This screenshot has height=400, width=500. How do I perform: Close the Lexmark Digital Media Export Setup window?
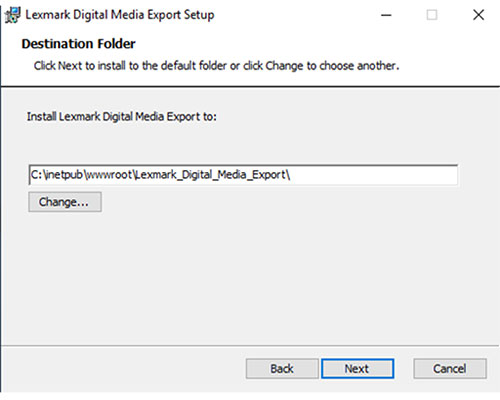pyautogui.click(x=478, y=15)
